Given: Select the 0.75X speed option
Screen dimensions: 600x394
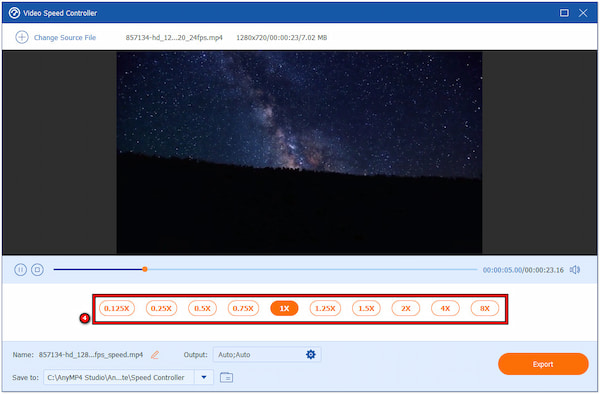Looking at the screenshot, I should [x=243, y=308].
